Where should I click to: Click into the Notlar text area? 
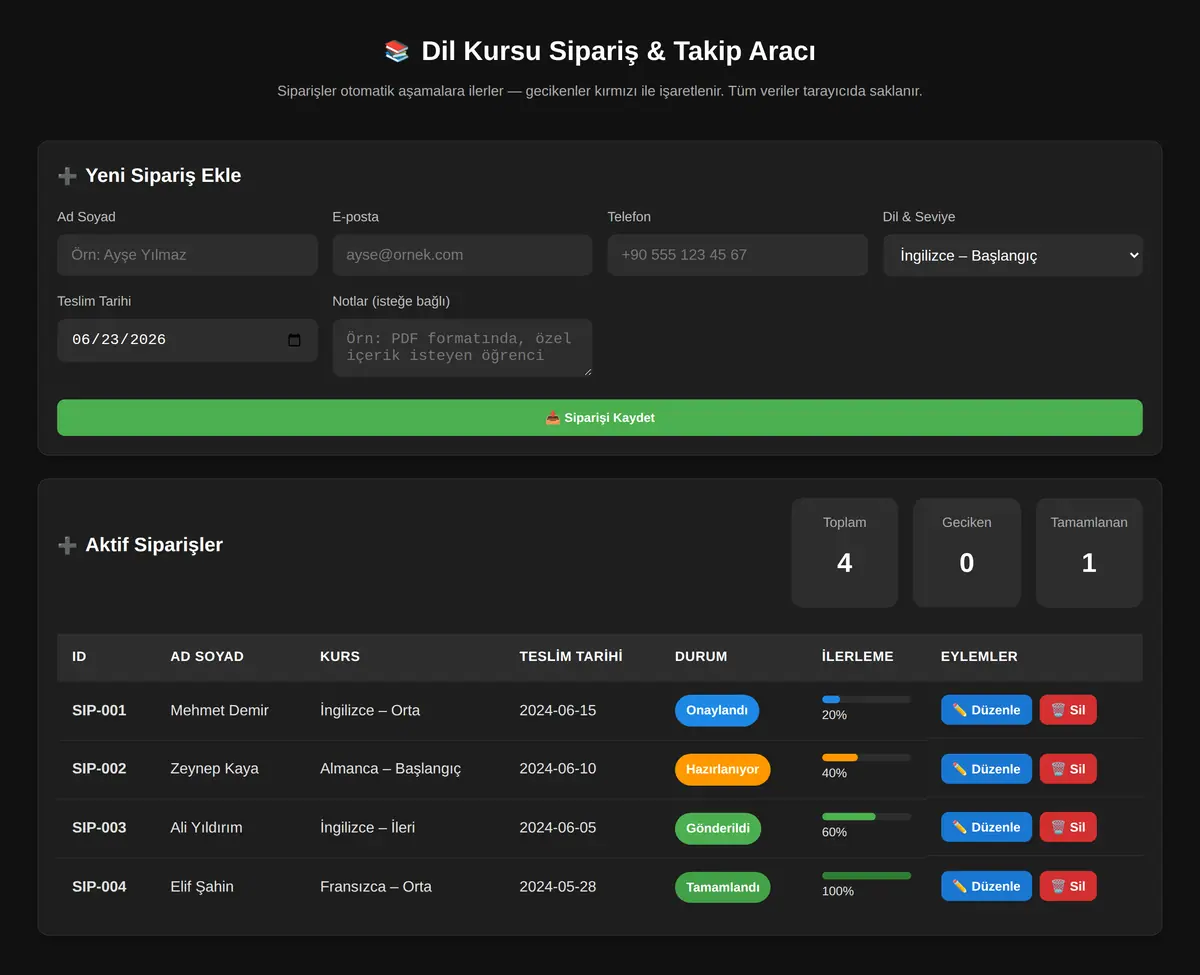click(x=462, y=348)
